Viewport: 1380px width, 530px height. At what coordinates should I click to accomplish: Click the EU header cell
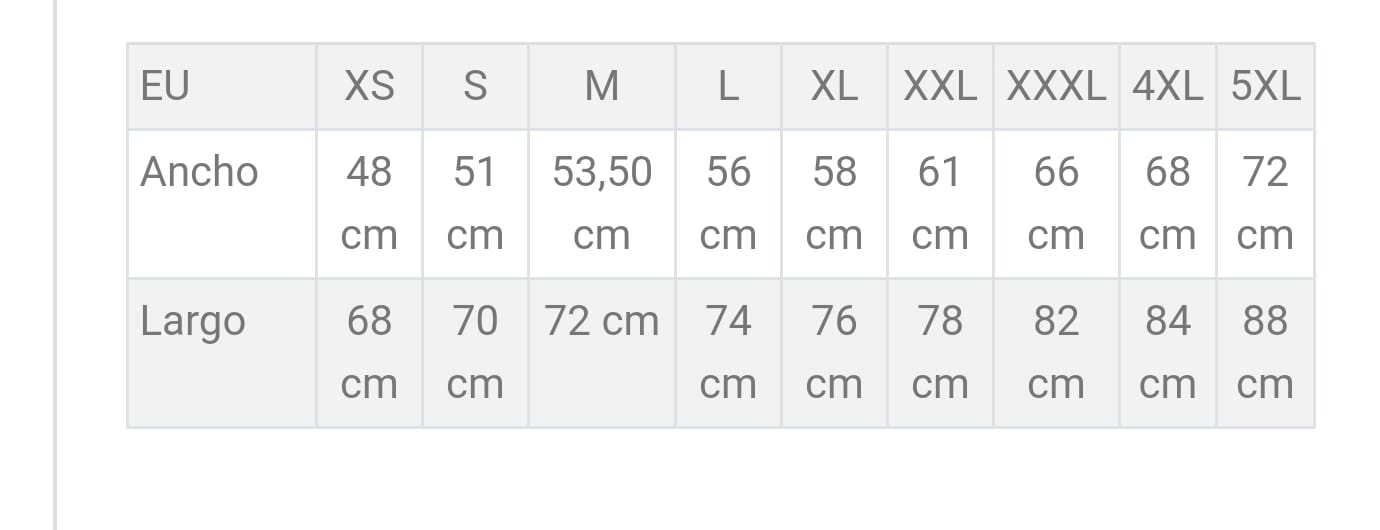(222, 87)
